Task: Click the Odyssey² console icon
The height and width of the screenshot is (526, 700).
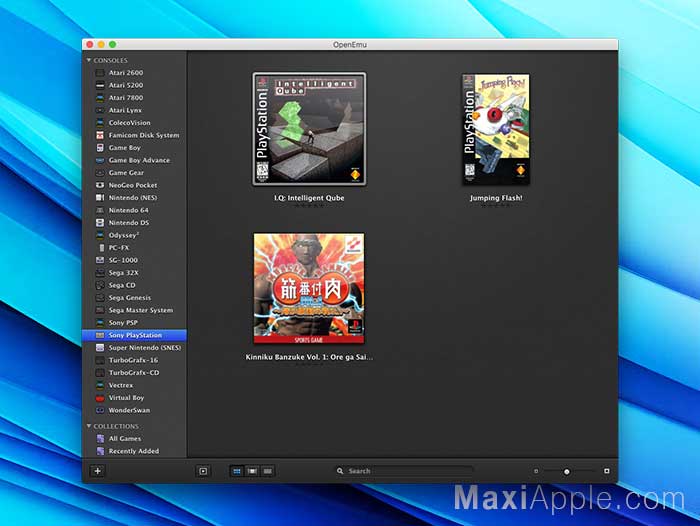Action: (100, 235)
